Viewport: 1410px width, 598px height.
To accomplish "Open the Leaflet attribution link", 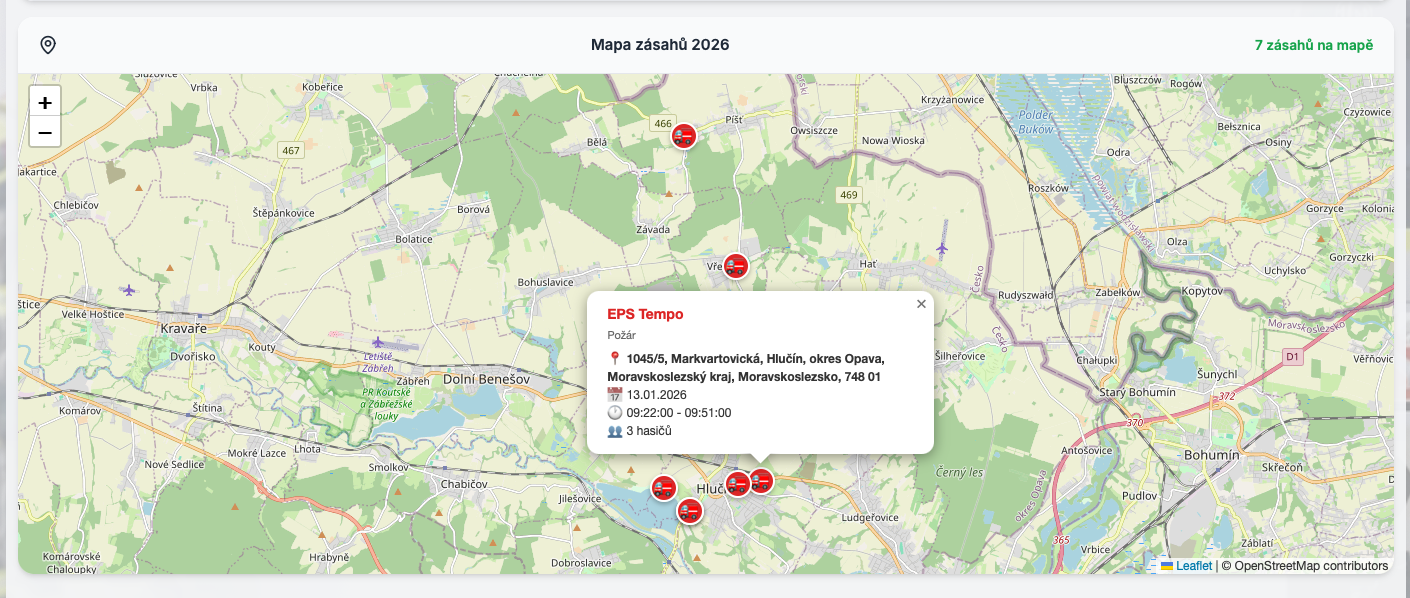I will click(x=1196, y=564).
